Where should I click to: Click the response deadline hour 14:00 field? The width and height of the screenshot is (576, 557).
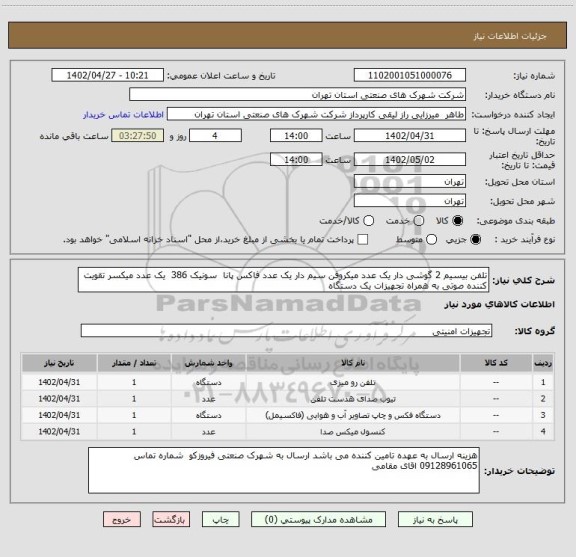click(x=296, y=136)
